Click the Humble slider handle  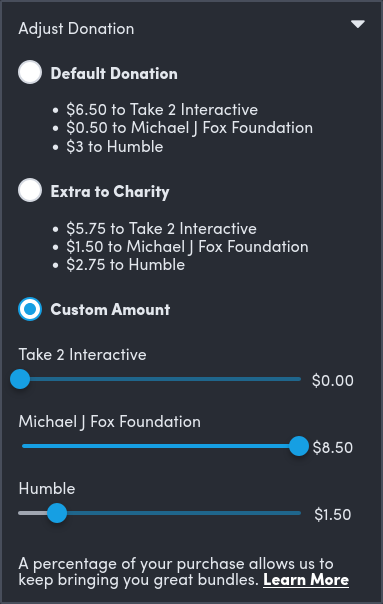click(57, 513)
